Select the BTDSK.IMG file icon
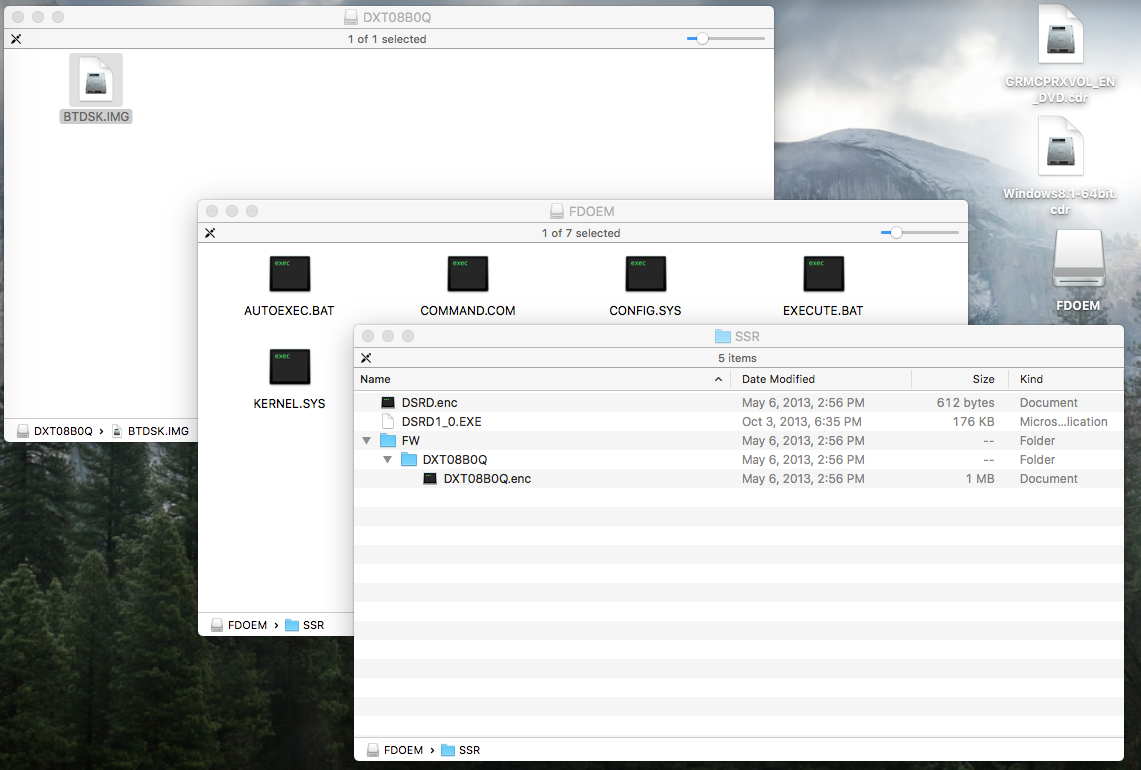1141x770 pixels. click(x=96, y=79)
